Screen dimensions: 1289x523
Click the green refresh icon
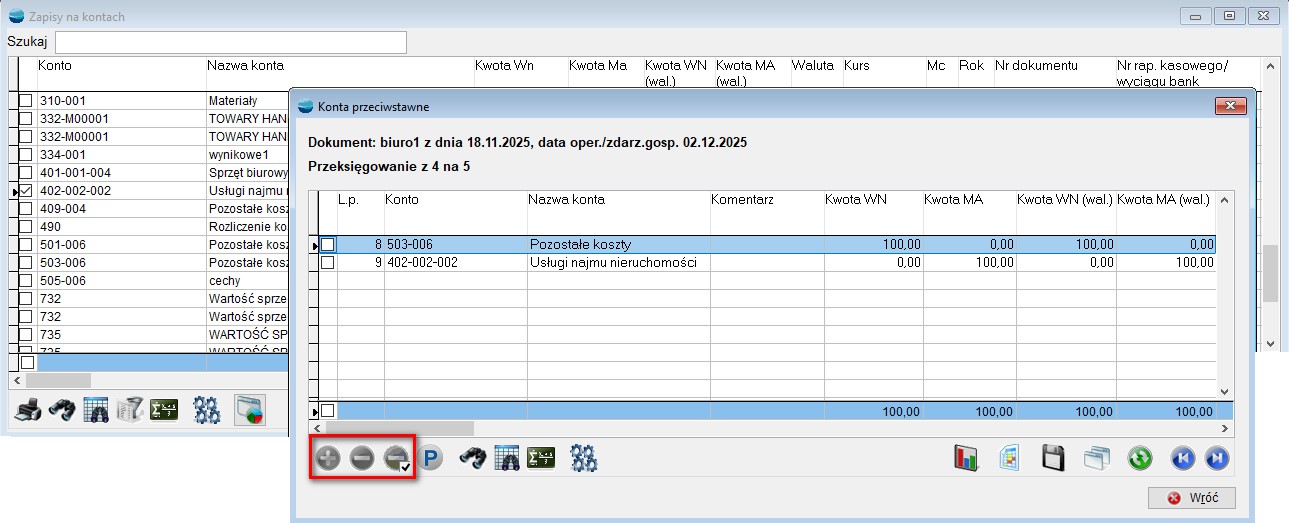(x=1140, y=459)
